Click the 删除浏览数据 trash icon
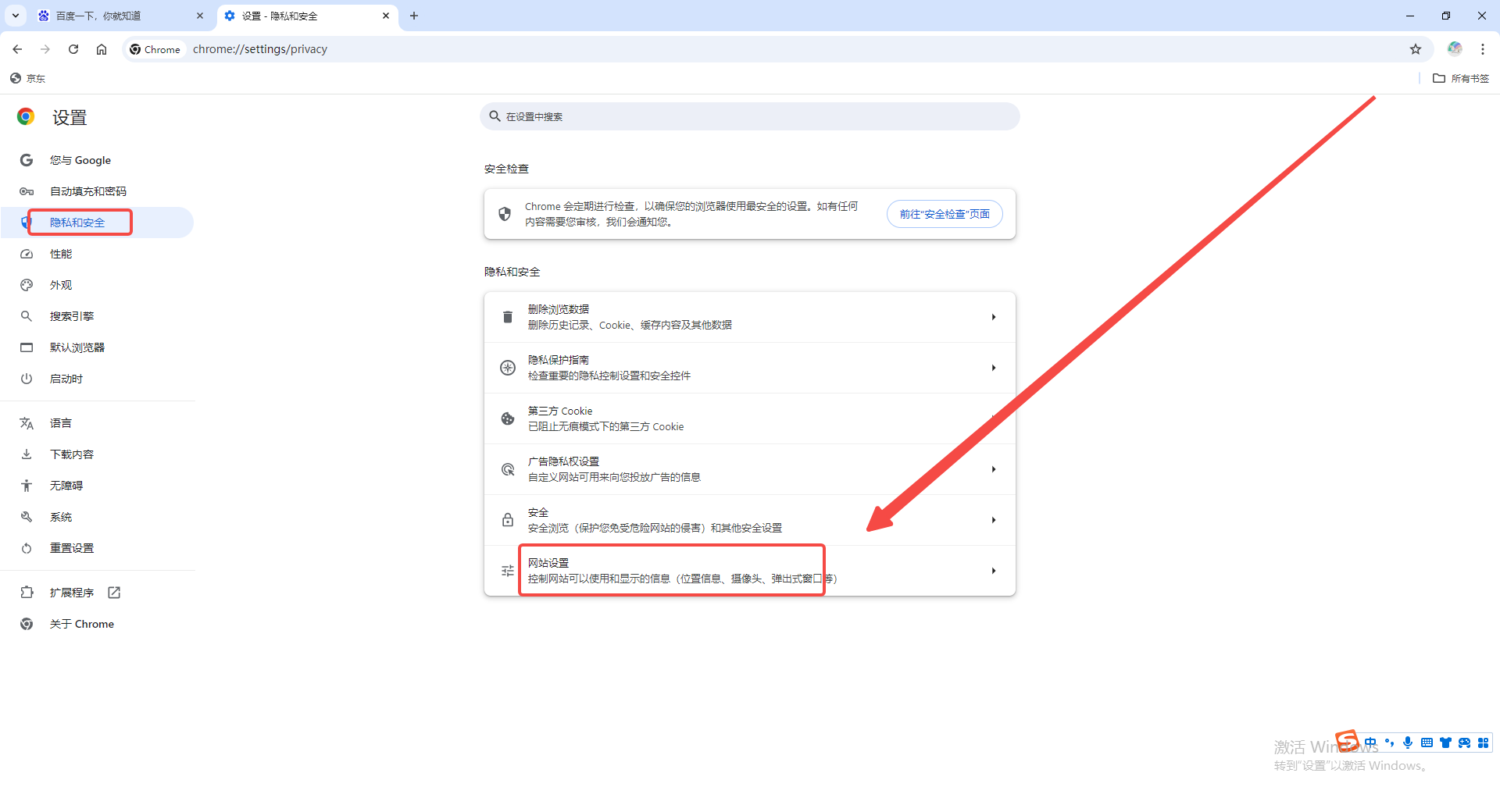The height and width of the screenshot is (812, 1500). tap(507, 316)
